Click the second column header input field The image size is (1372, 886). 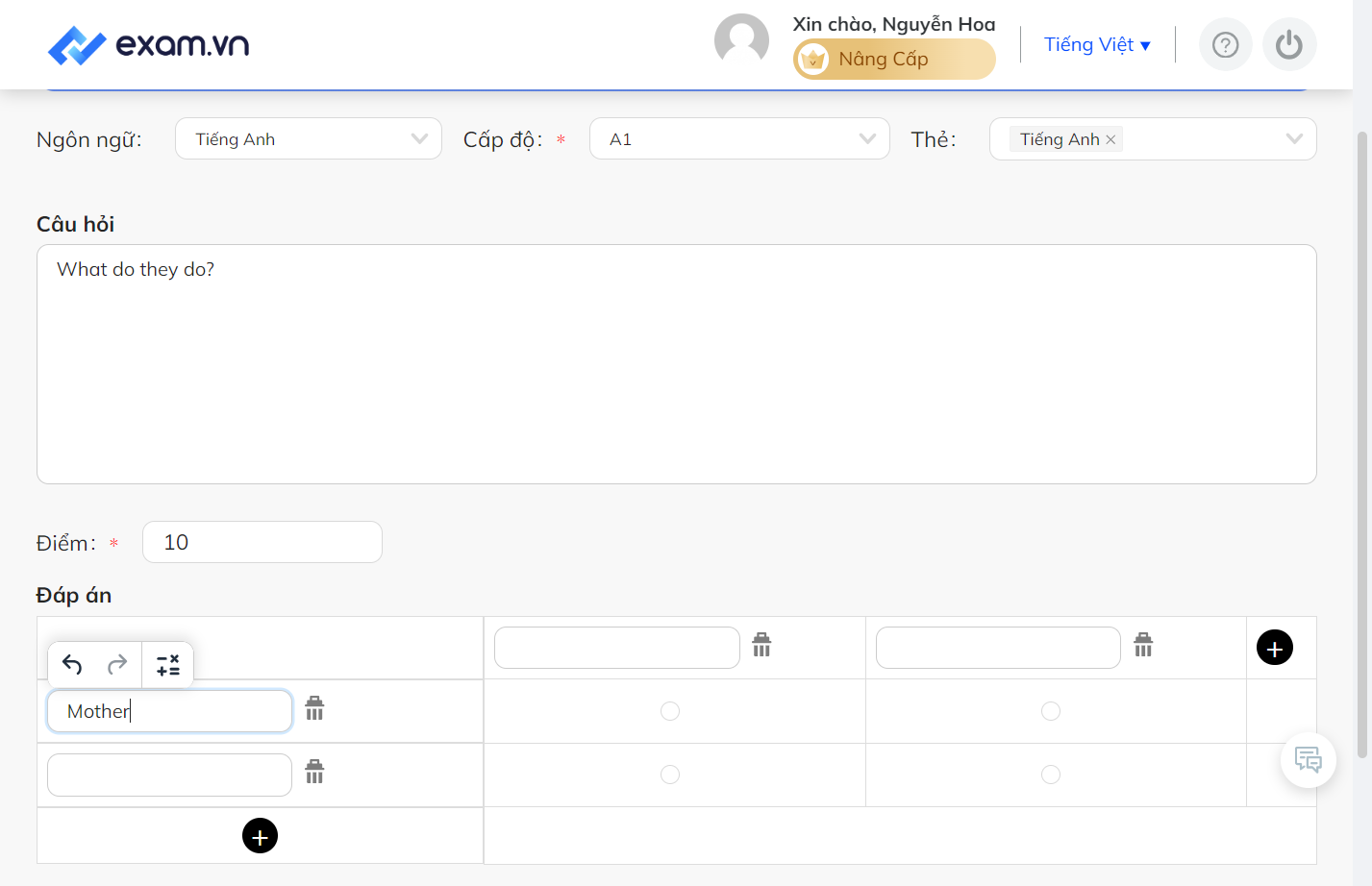pyautogui.click(x=998, y=648)
